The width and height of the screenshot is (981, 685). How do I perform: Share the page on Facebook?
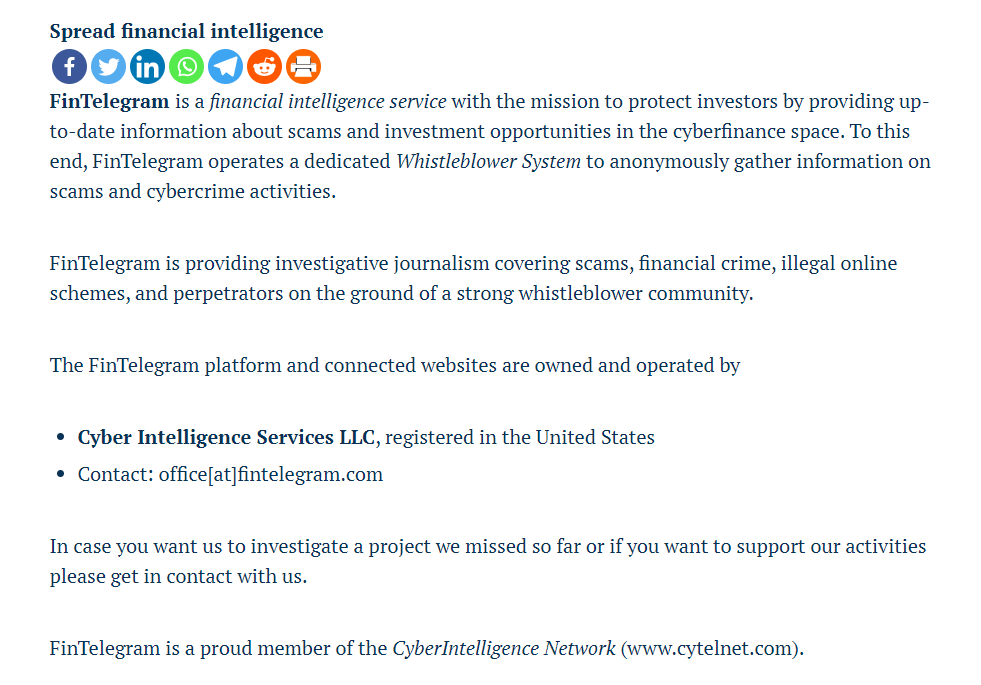(69, 67)
